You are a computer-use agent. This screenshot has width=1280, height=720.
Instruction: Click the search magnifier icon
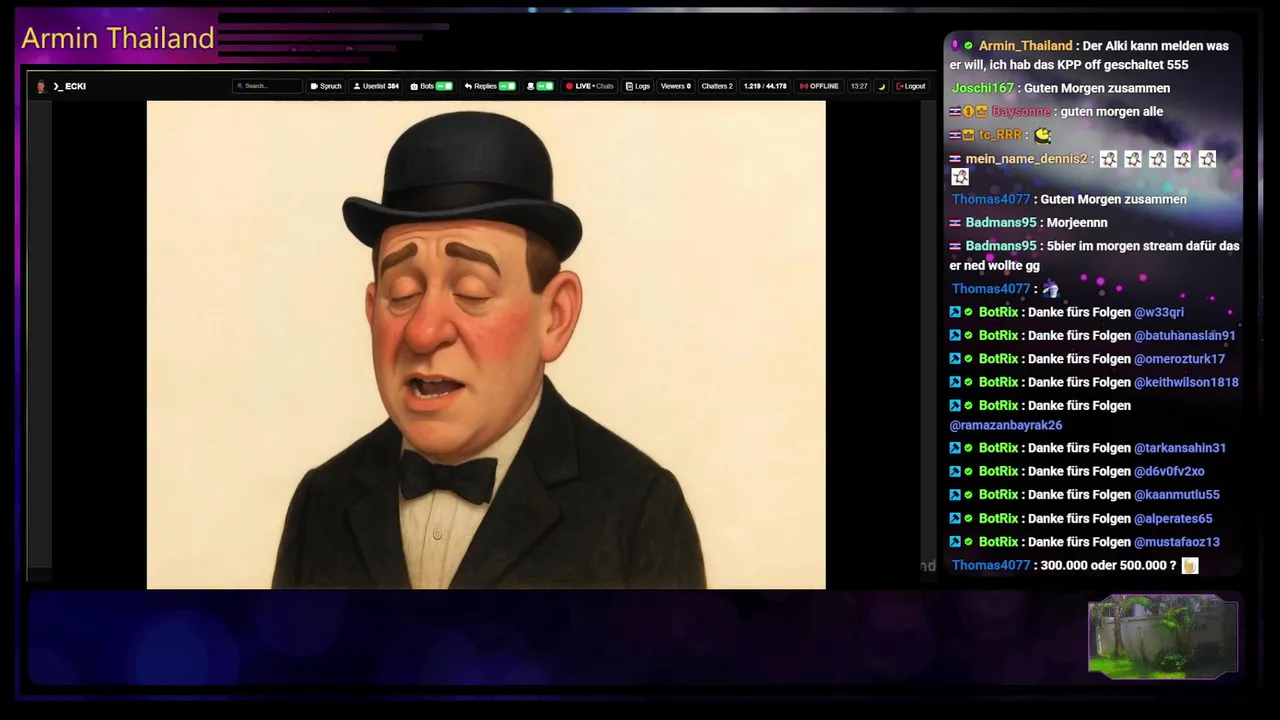click(240, 86)
